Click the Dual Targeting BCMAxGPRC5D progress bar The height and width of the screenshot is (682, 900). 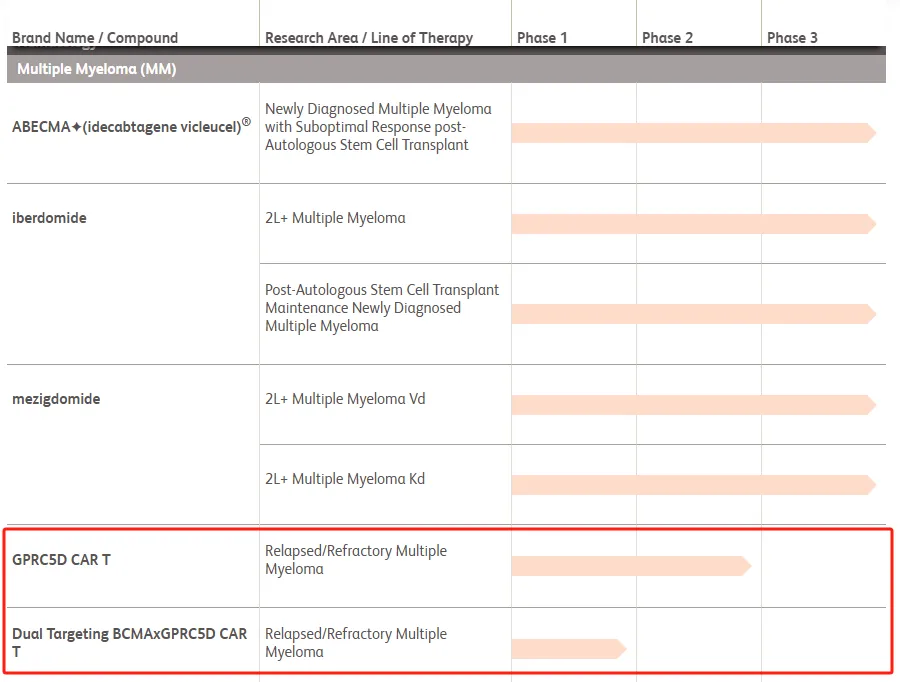click(x=567, y=649)
